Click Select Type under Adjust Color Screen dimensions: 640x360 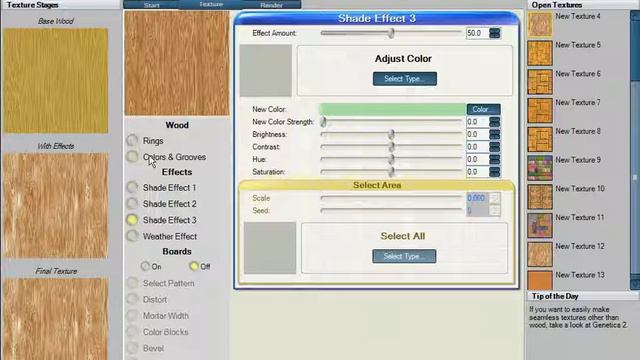[404, 79]
